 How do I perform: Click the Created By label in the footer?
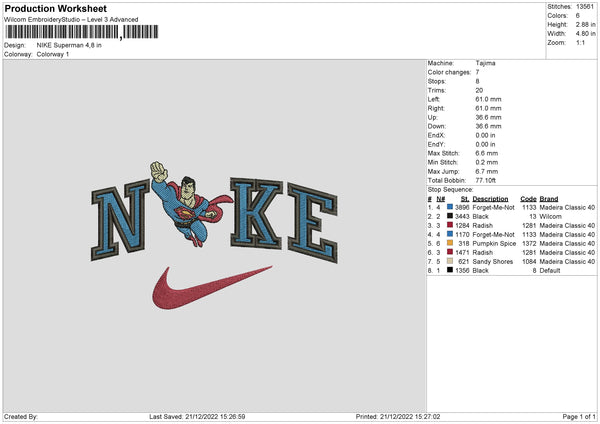click(21, 417)
